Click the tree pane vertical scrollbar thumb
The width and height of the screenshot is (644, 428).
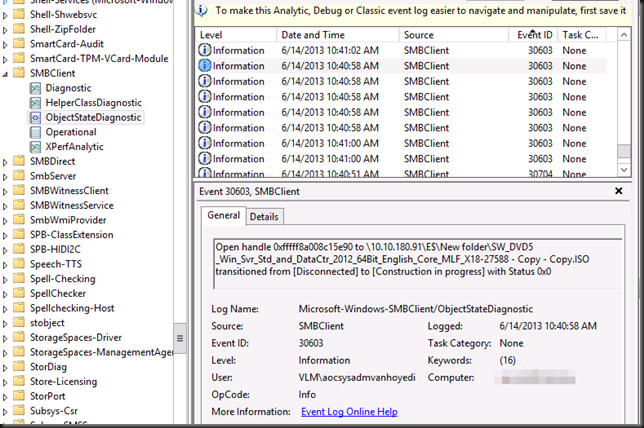(180, 338)
